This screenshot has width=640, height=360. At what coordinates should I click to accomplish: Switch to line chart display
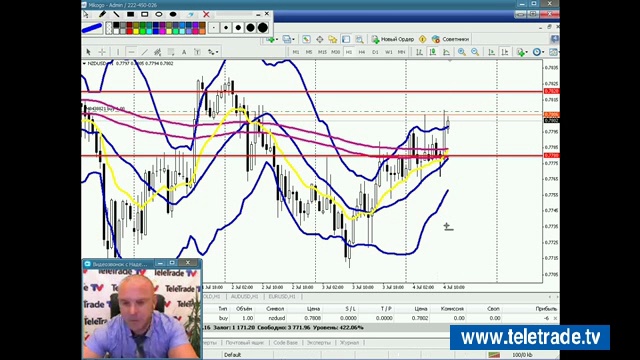point(446,52)
